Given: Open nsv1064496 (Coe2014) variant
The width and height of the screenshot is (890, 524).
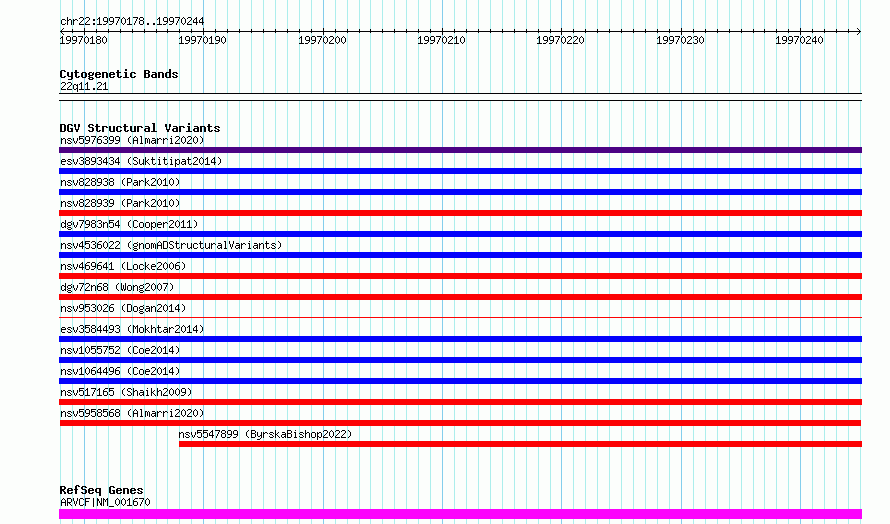Looking at the screenshot, I should (x=120, y=371).
